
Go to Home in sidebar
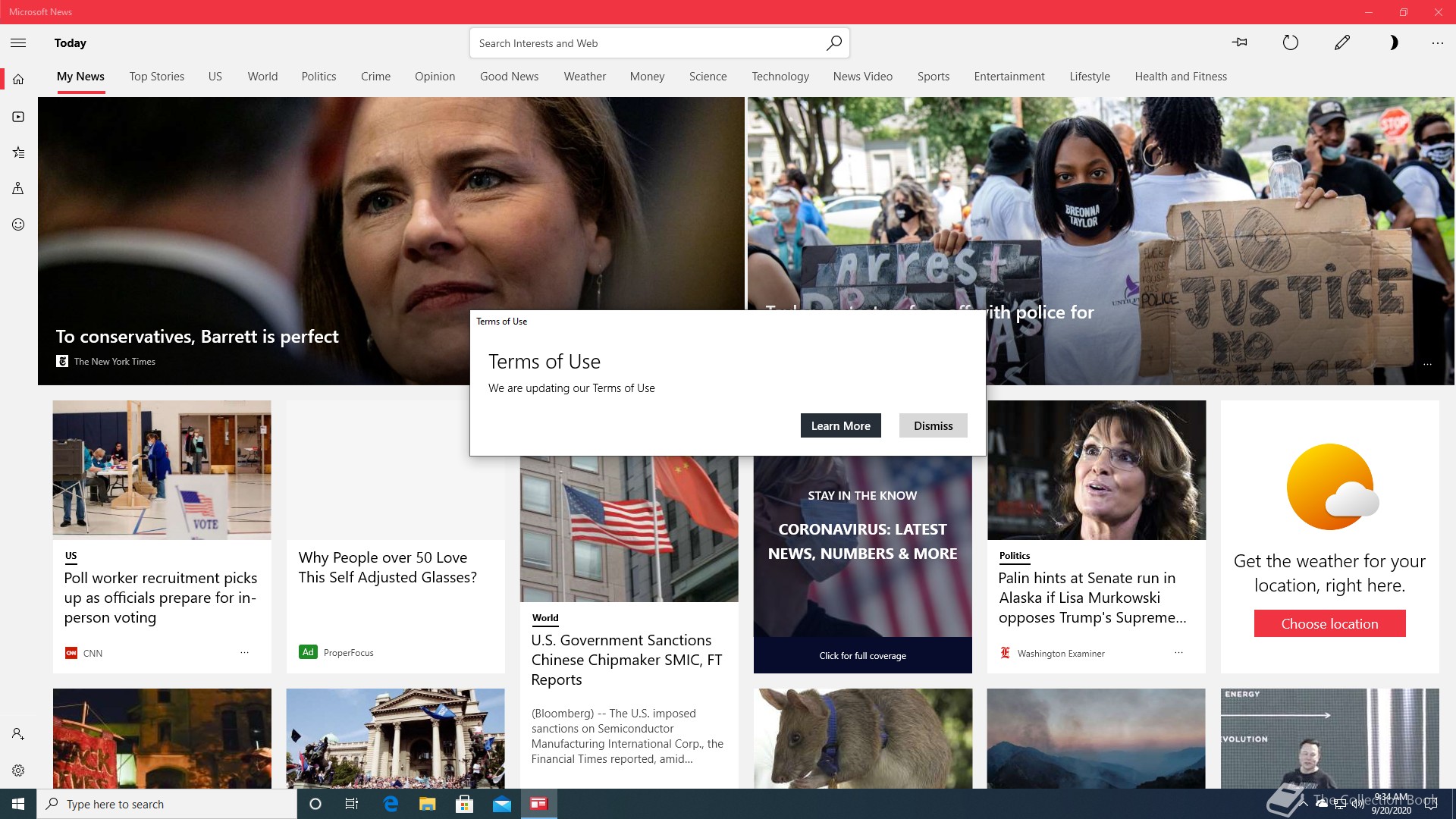[18, 80]
